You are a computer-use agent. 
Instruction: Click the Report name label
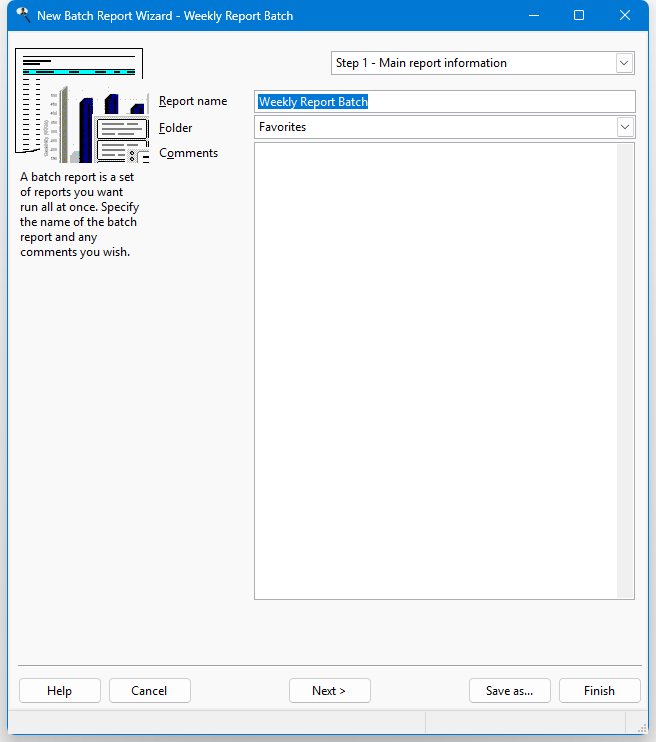pyautogui.click(x=193, y=101)
